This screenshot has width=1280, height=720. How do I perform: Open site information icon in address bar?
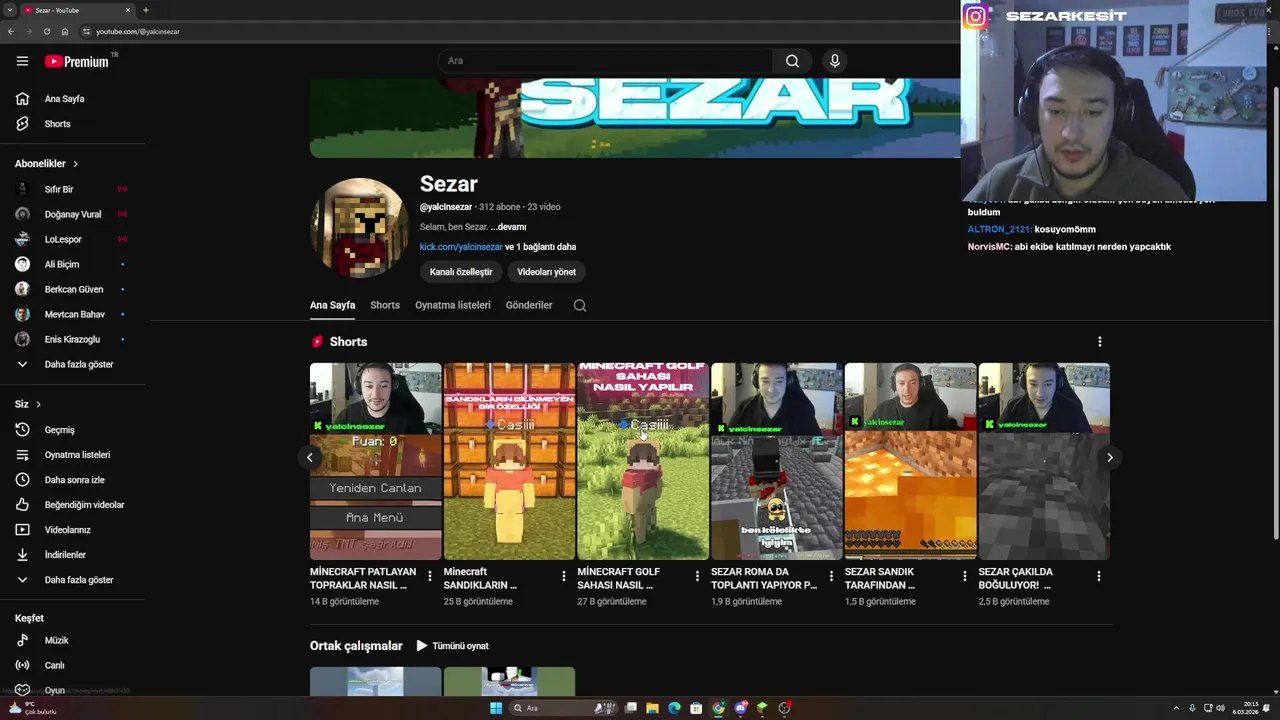click(86, 31)
